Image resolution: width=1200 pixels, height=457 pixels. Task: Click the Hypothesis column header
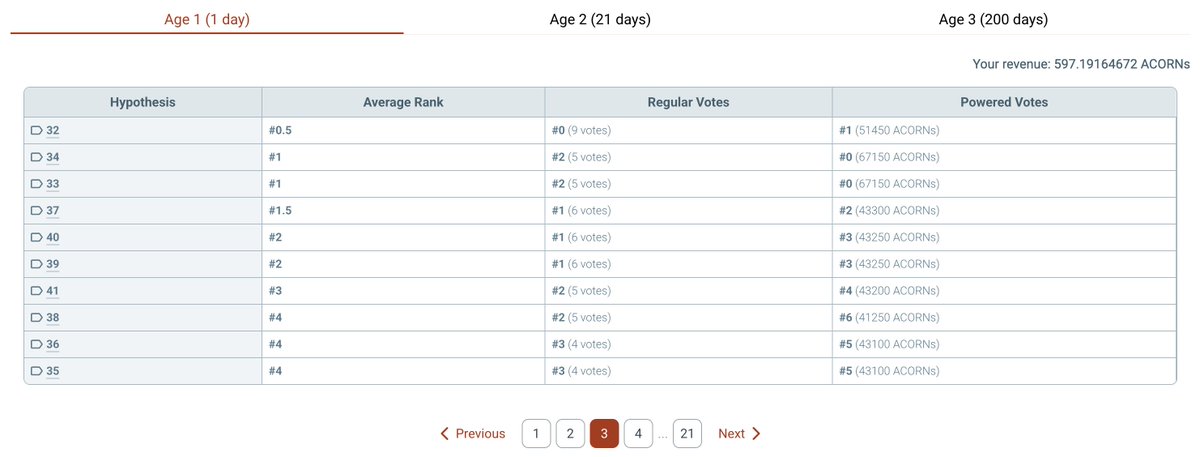click(x=143, y=102)
